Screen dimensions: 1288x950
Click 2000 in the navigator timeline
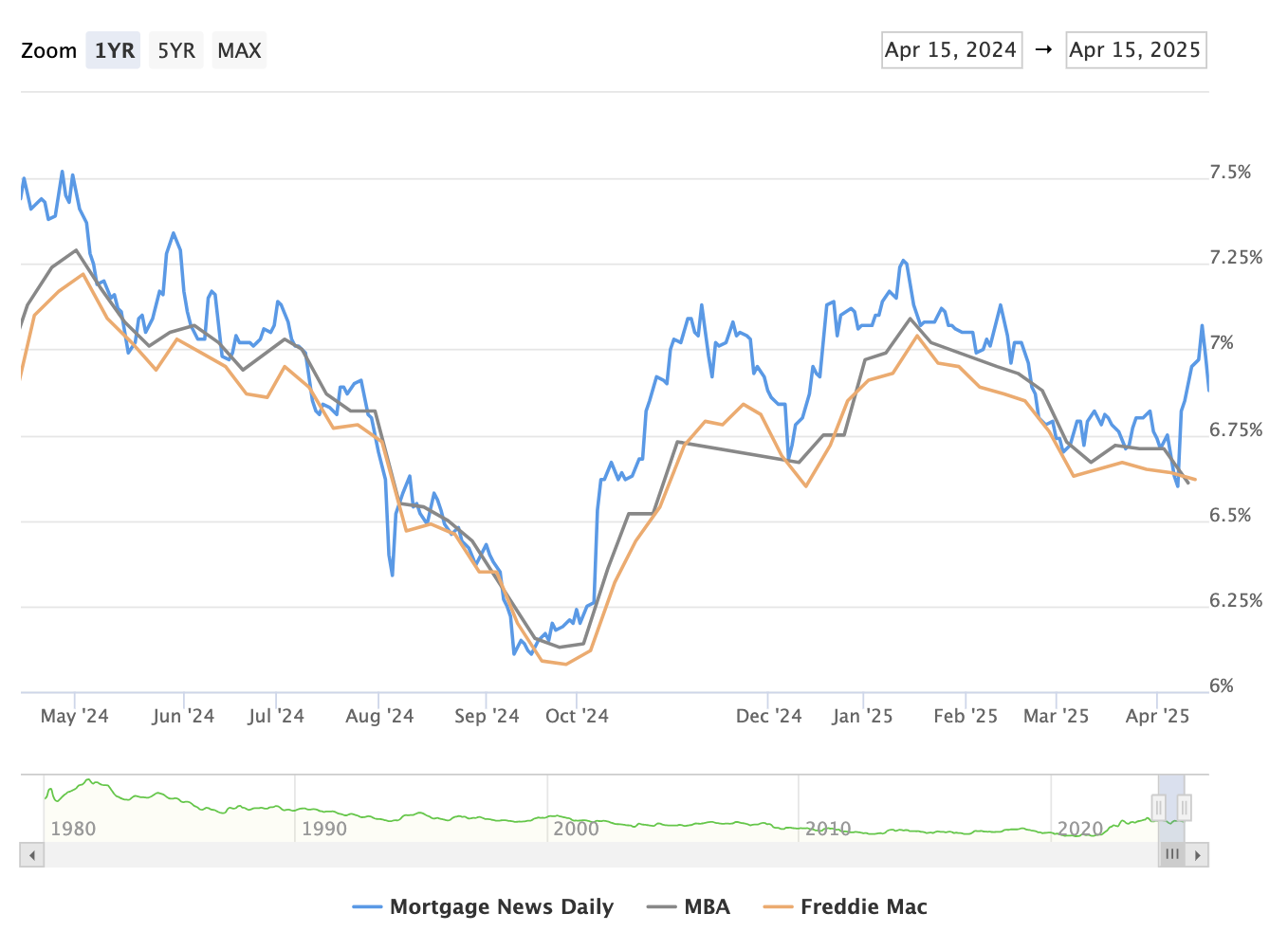coord(577,829)
